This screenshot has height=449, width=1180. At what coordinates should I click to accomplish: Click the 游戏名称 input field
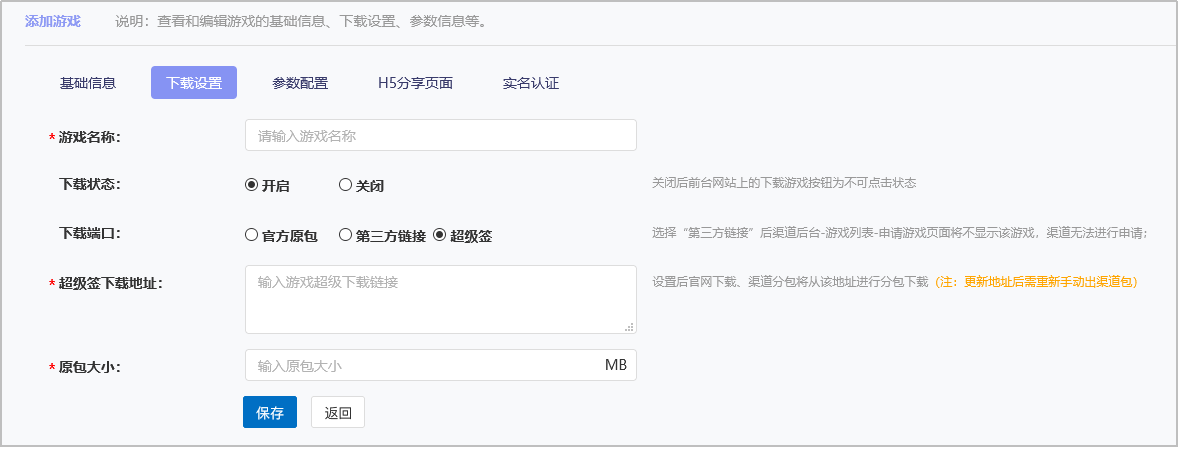click(x=441, y=135)
